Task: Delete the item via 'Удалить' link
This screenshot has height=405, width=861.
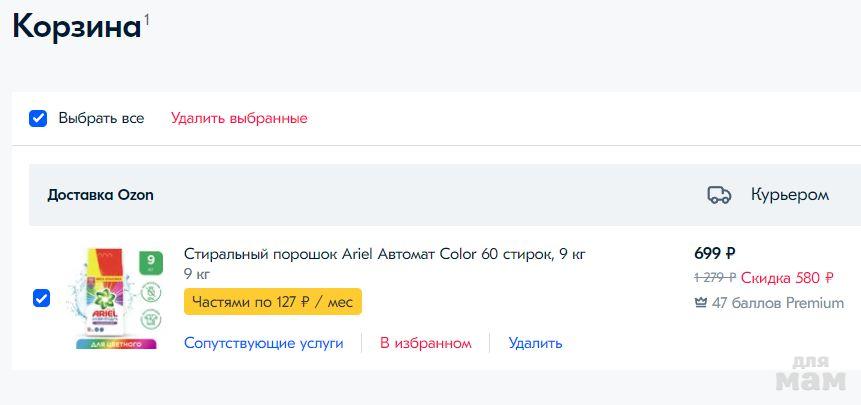Action: [535, 343]
